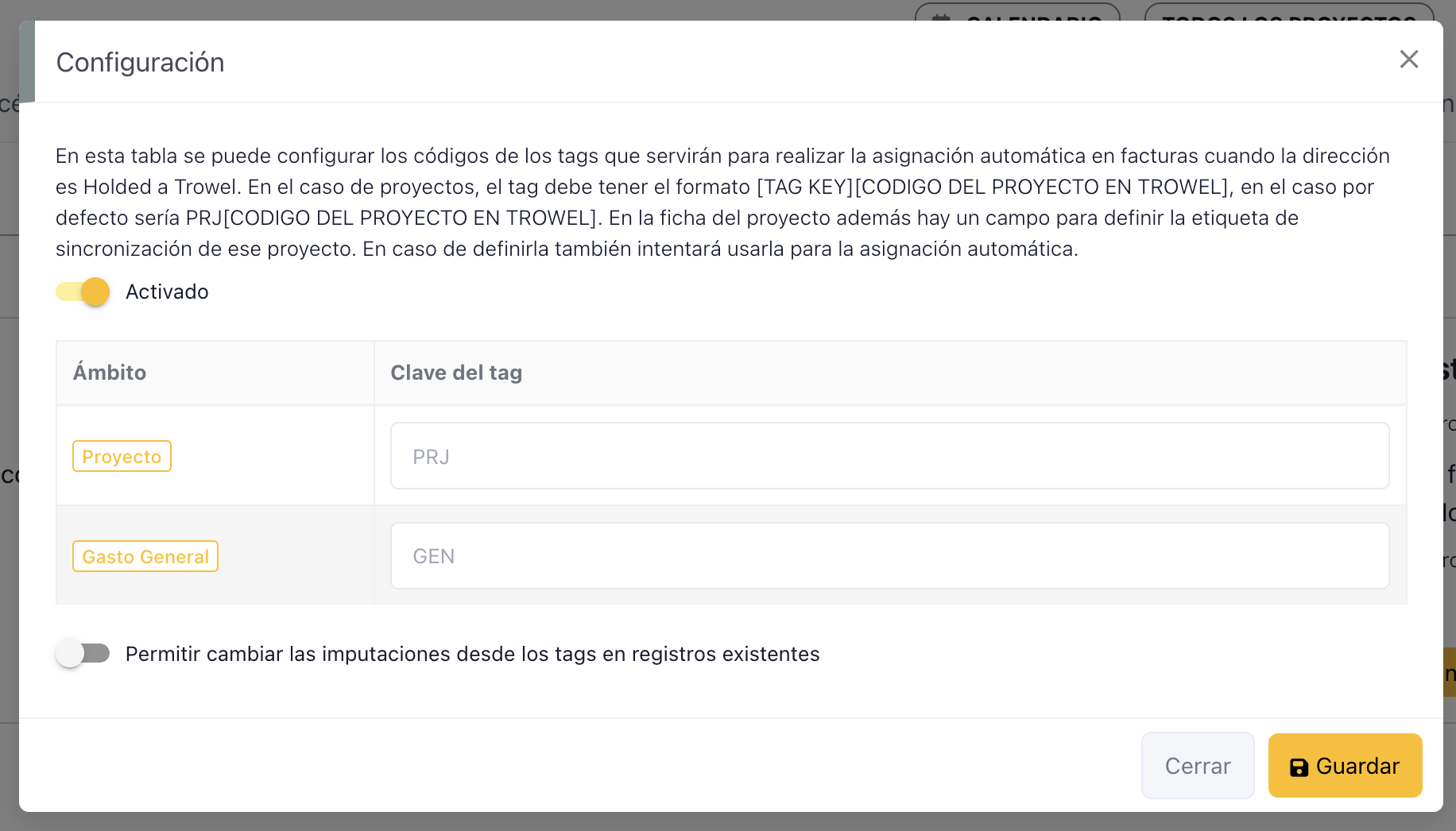Click the Ámbito column header
Viewport: 1456px width, 831px height.
(x=110, y=373)
